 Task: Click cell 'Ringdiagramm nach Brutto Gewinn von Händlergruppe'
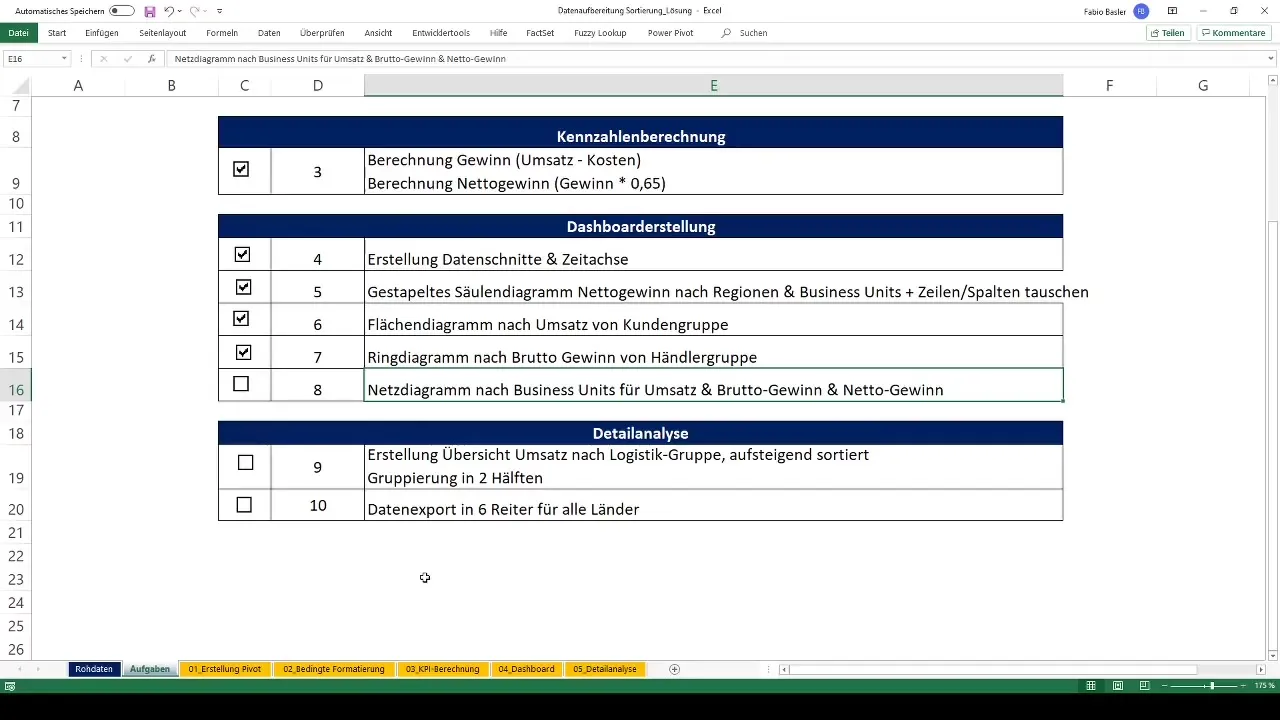[x=714, y=353]
